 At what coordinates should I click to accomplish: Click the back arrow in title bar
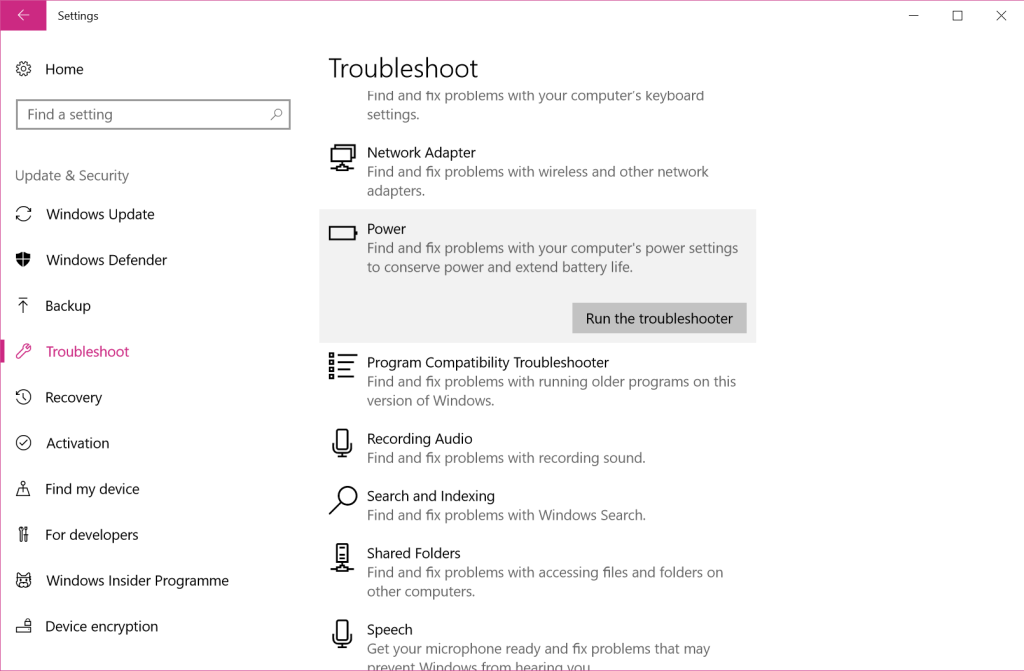click(x=23, y=15)
